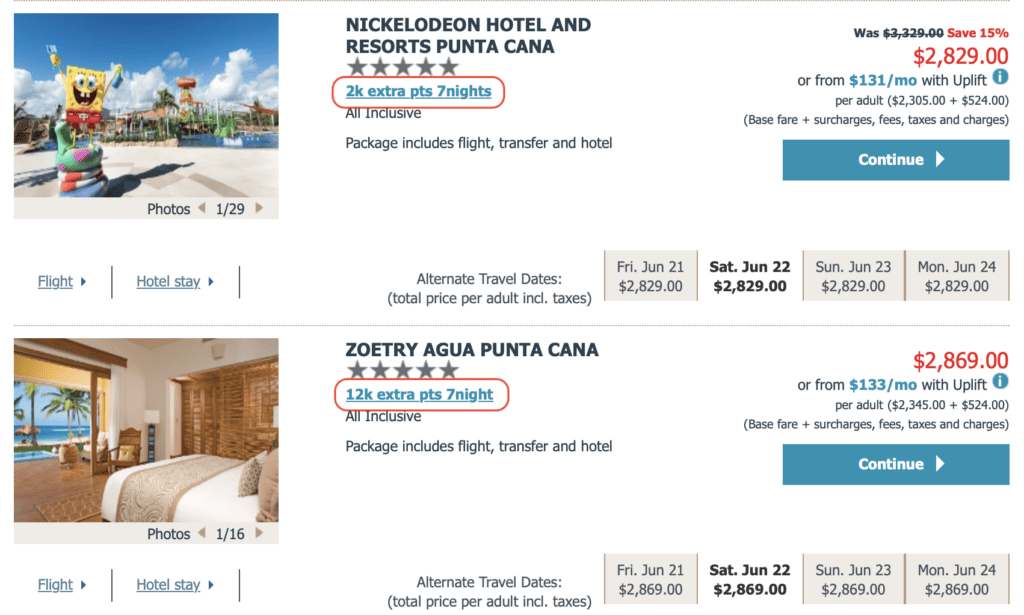The width and height of the screenshot is (1024, 615).
Task: Continue with the Nickelodeon $2,829 package
Action: tap(895, 160)
